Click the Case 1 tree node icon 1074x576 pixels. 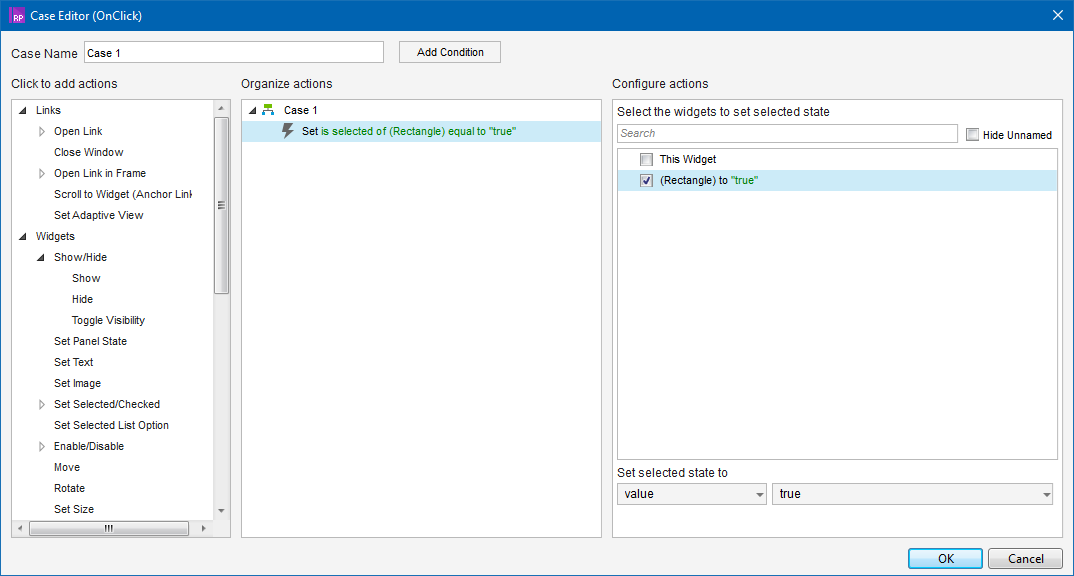[x=268, y=110]
